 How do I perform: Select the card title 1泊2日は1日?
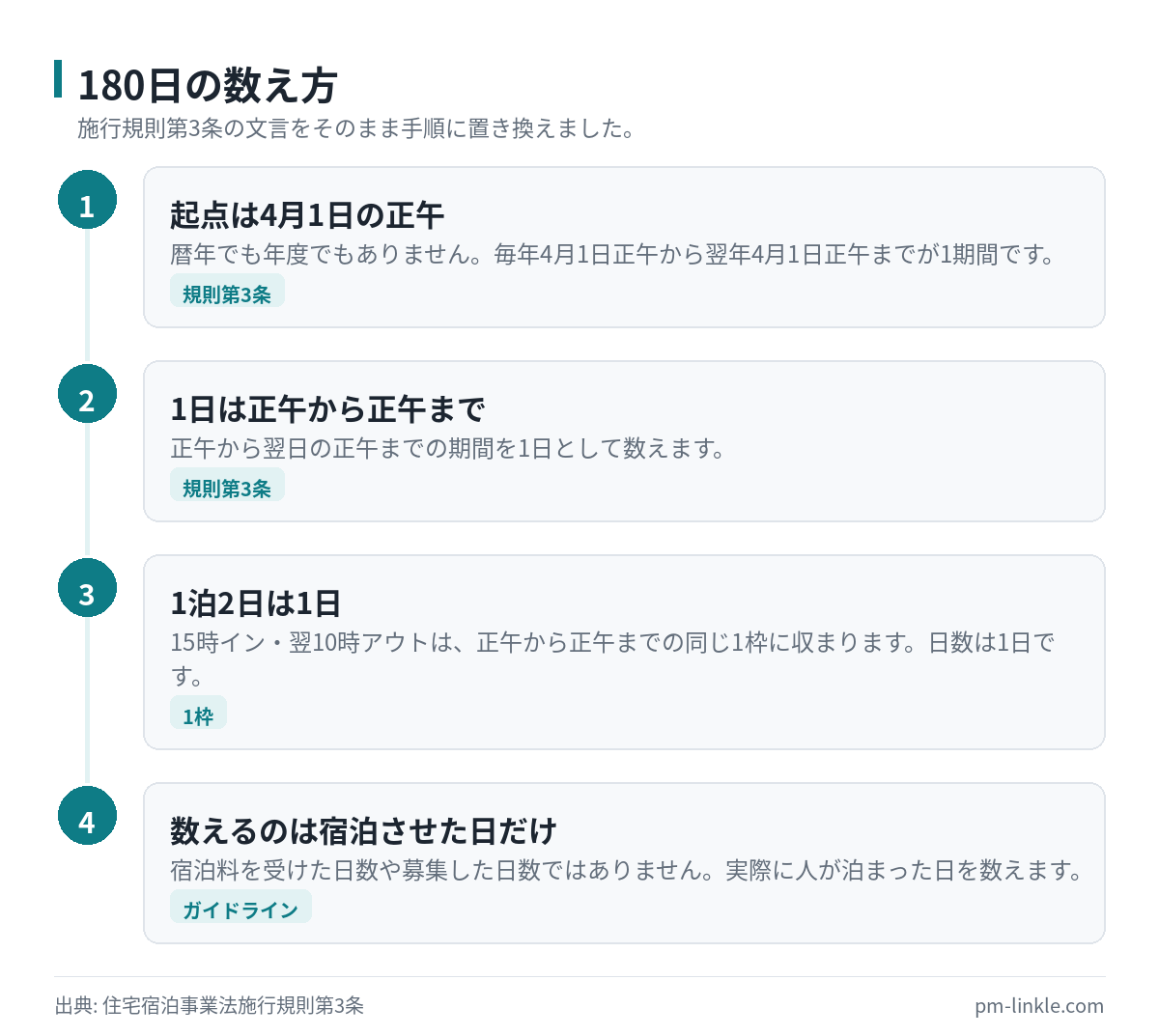256,602
